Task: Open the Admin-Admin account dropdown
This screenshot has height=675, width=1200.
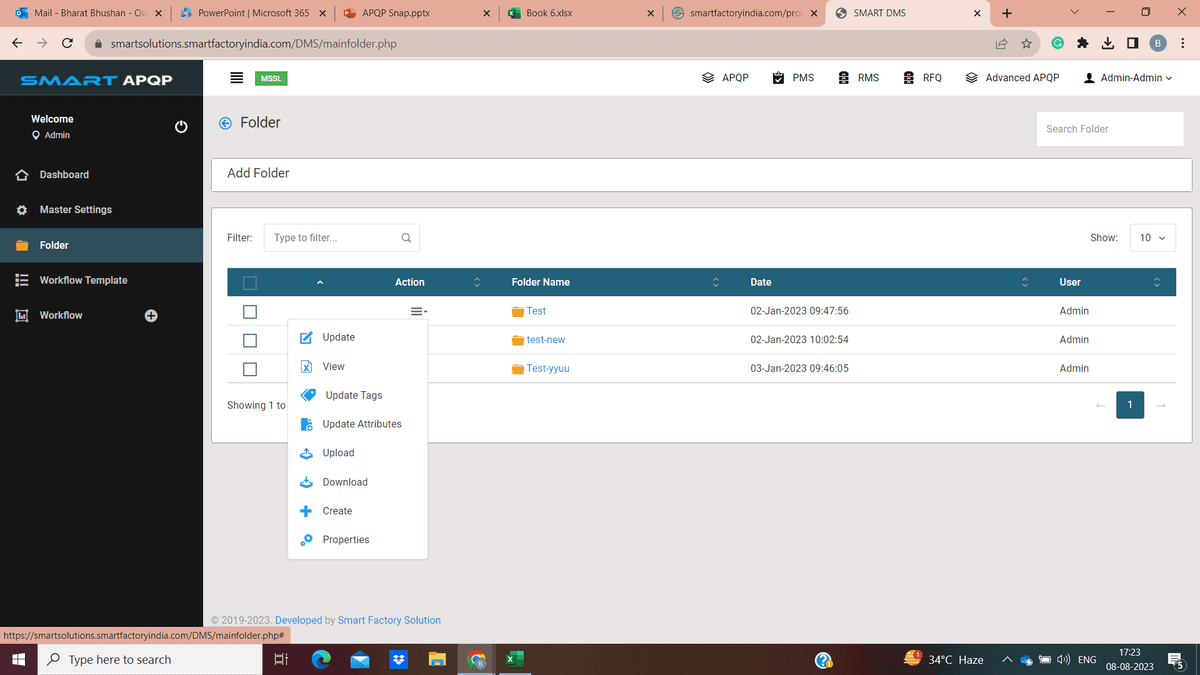Action: click(1128, 77)
